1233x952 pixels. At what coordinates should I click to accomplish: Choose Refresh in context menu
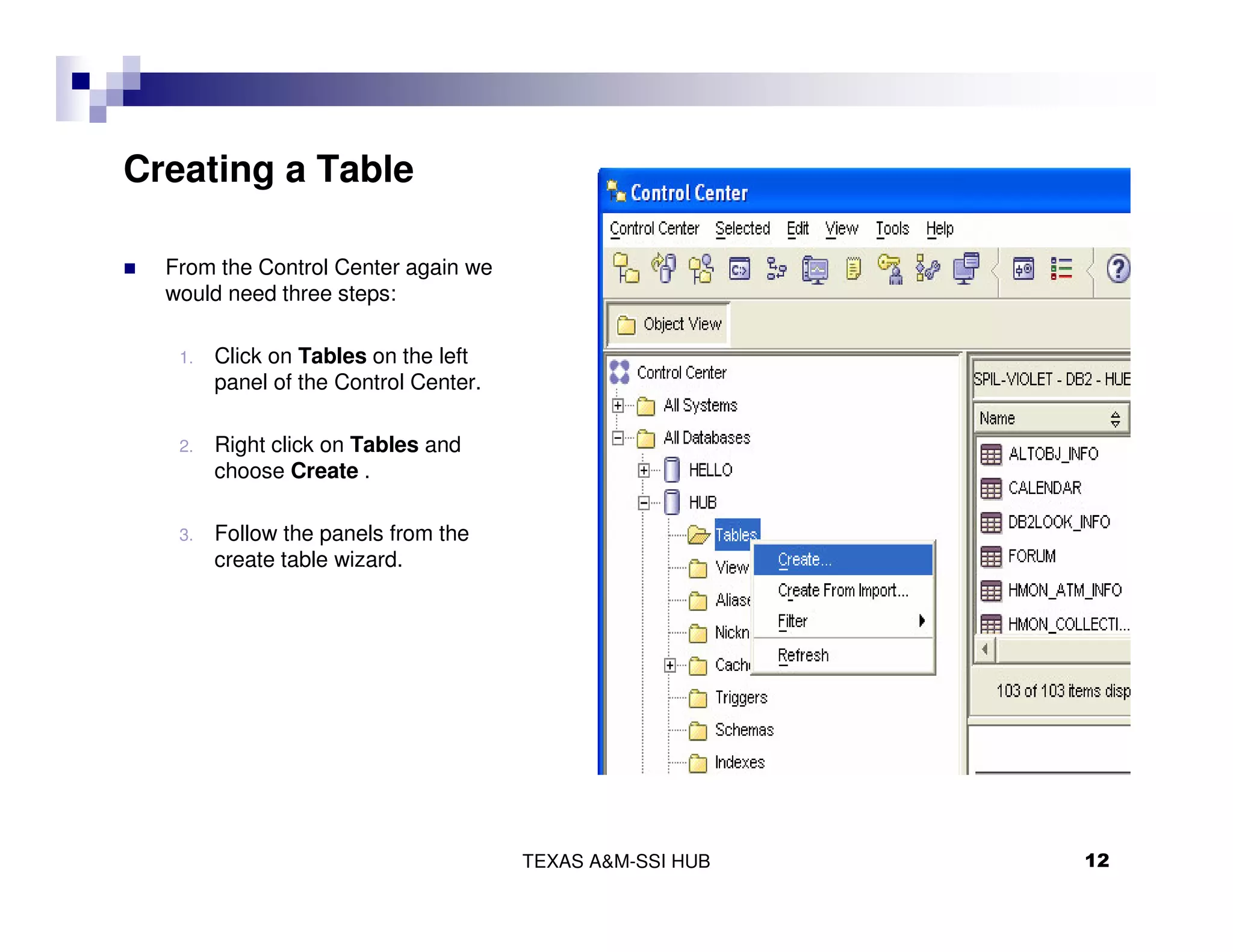tap(843, 655)
